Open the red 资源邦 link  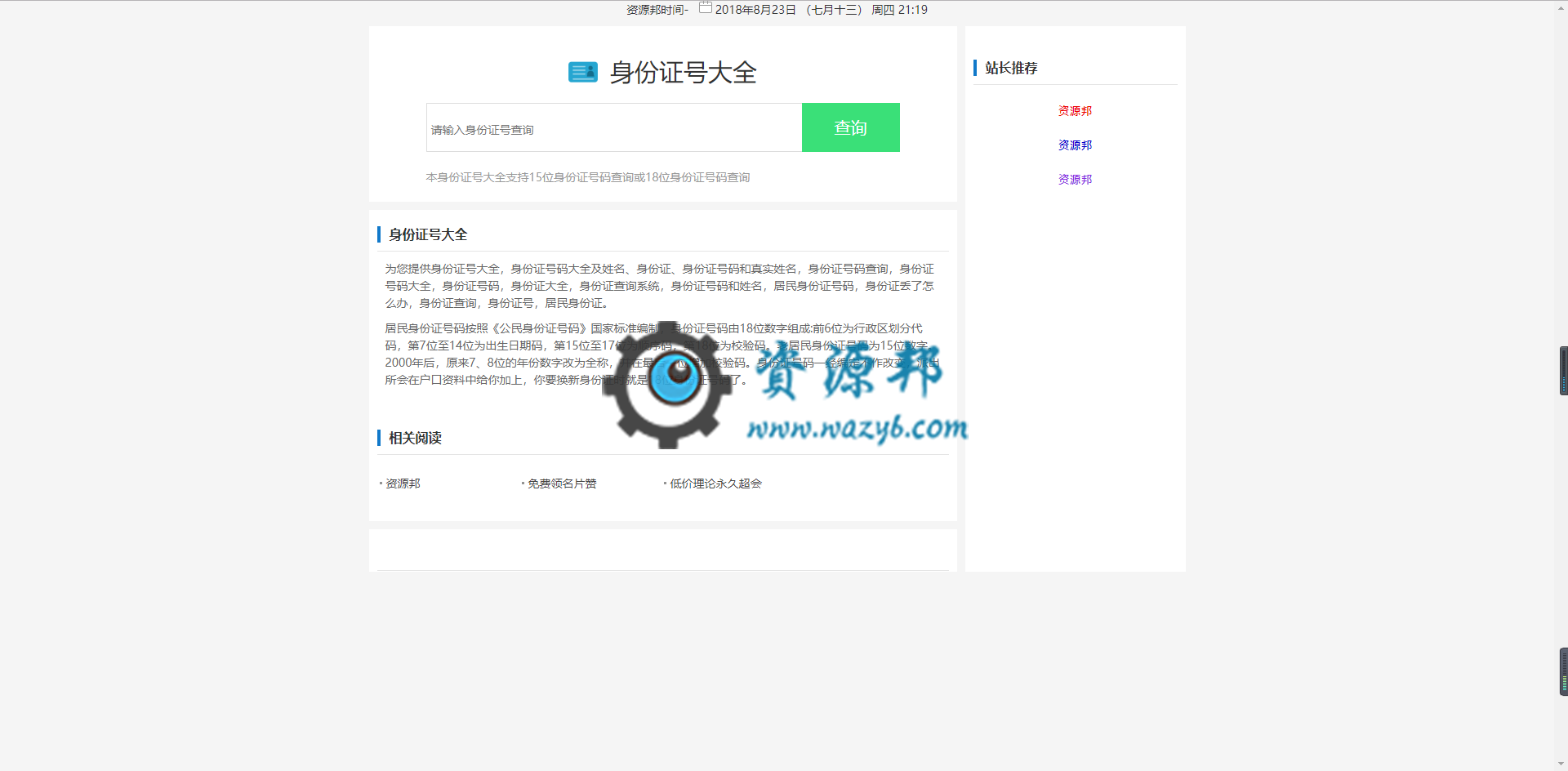pos(1075,111)
